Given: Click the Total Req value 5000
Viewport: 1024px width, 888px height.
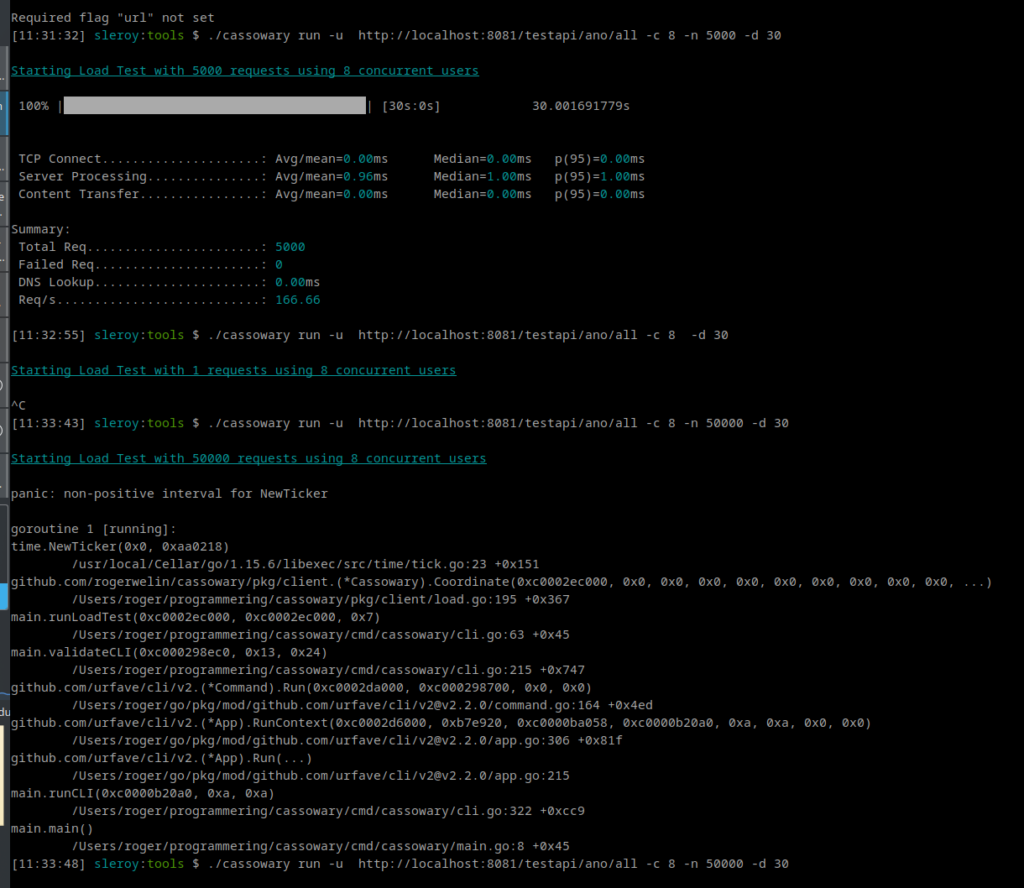Looking at the screenshot, I should point(290,247).
